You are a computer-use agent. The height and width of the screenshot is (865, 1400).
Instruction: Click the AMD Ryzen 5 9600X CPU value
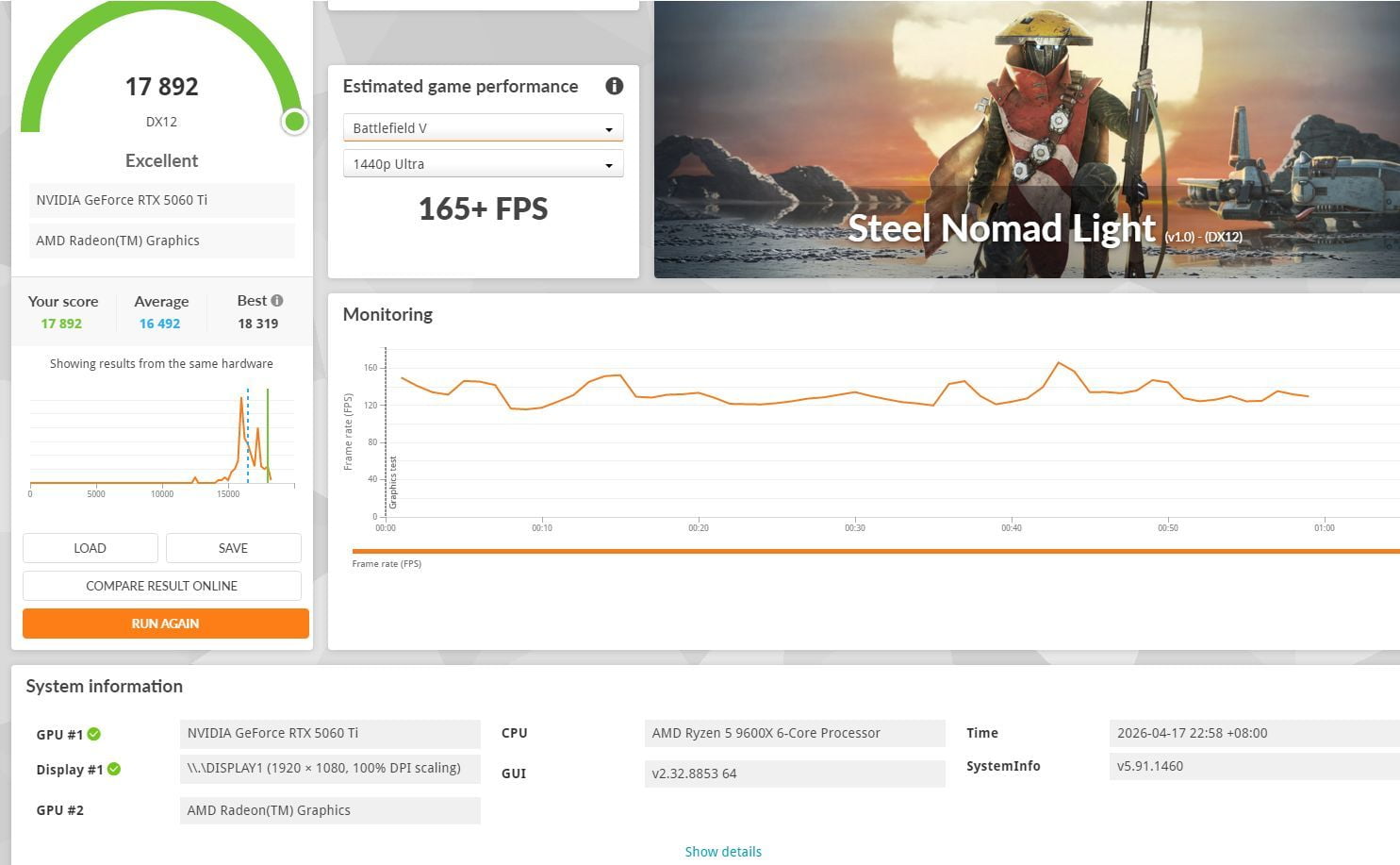coord(795,733)
